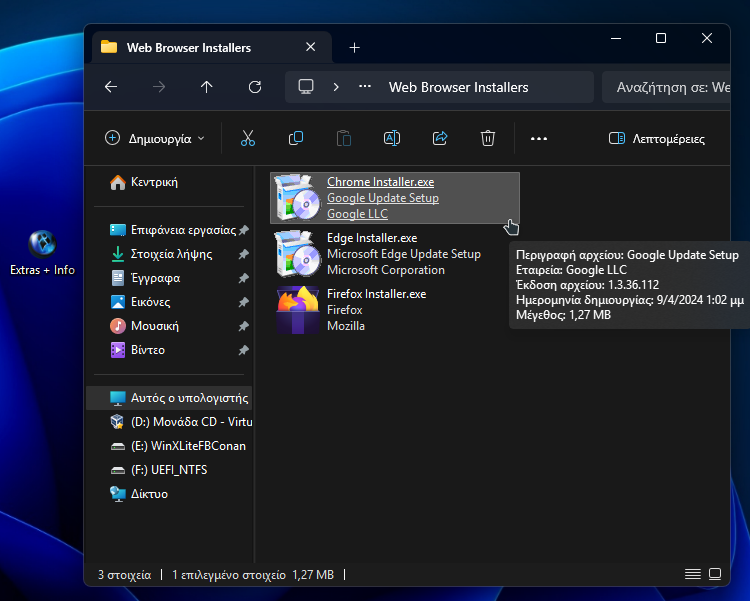The width and height of the screenshot is (750, 601).
Task: Click the Copy icon in toolbar
Action: pos(296,138)
